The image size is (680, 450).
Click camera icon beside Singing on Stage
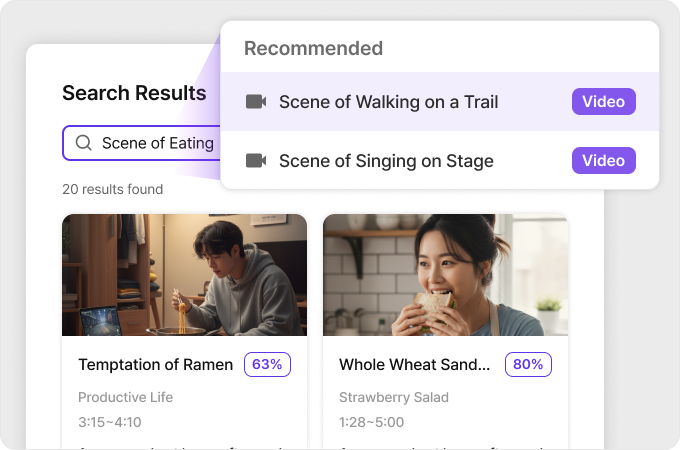coord(256,161)
